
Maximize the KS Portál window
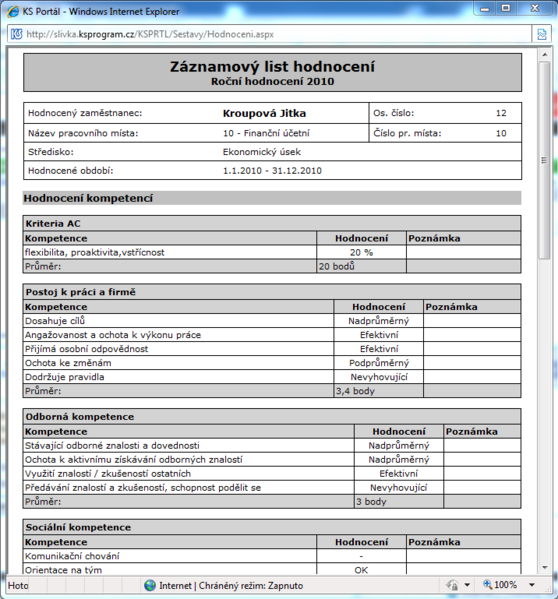click(506, 9)
